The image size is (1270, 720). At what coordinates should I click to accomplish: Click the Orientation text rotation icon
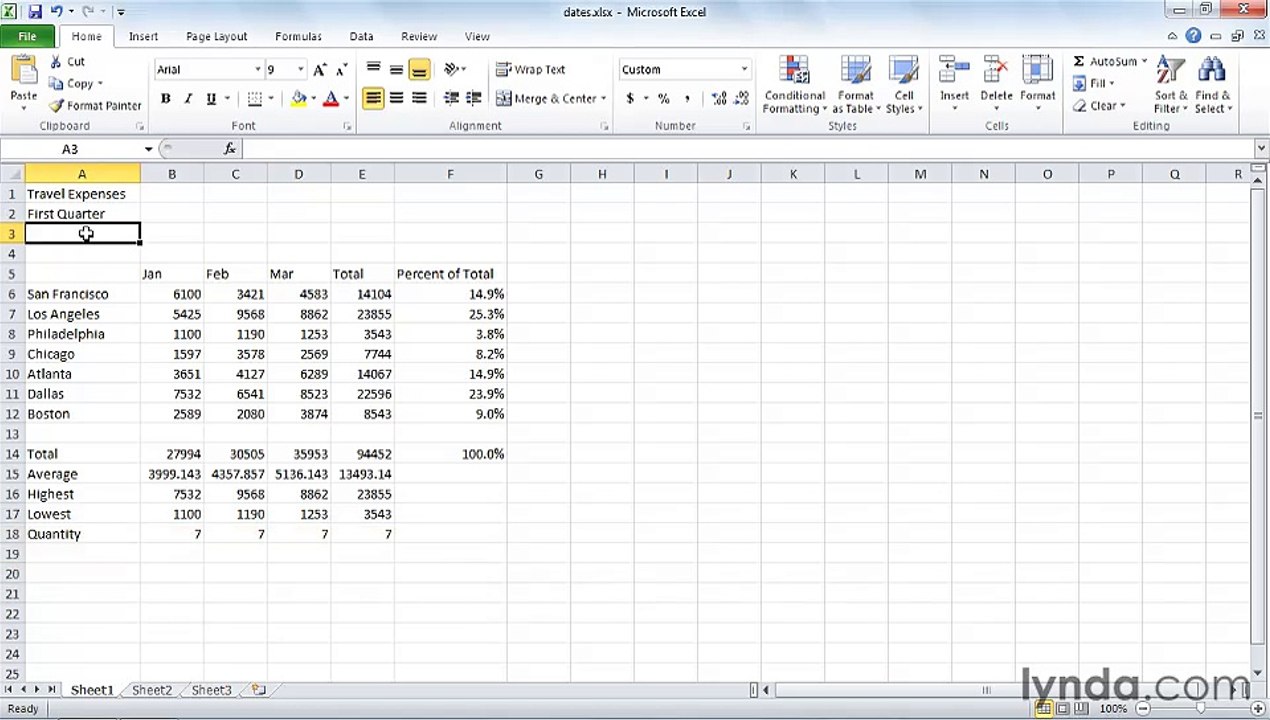(451, 70)
